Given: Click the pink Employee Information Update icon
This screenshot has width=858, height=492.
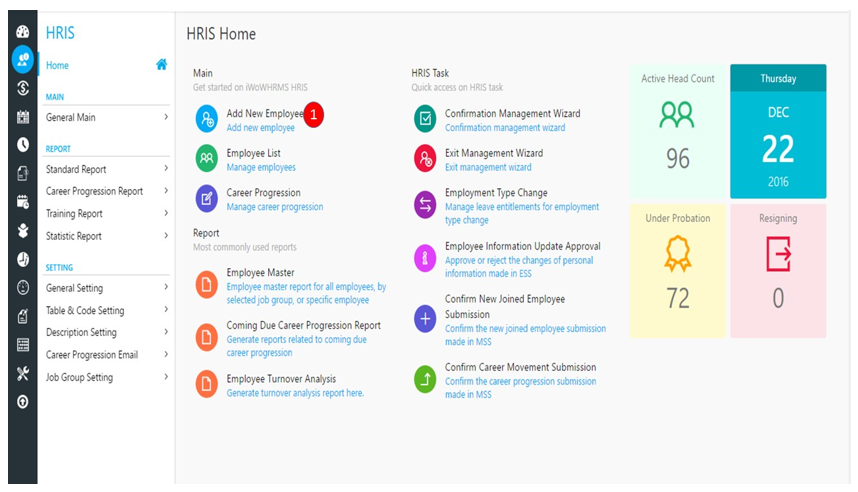Looking at the screenshot, I should [425, 258].
